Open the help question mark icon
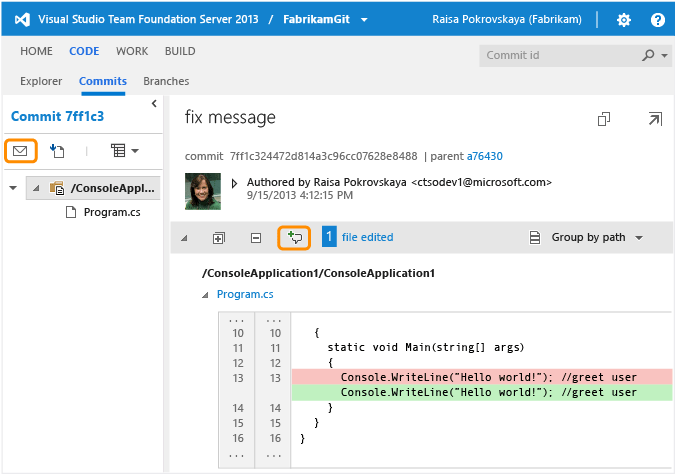Image resolution: width=675 pixels, height=474 pixels. click(x=657, y=20)
